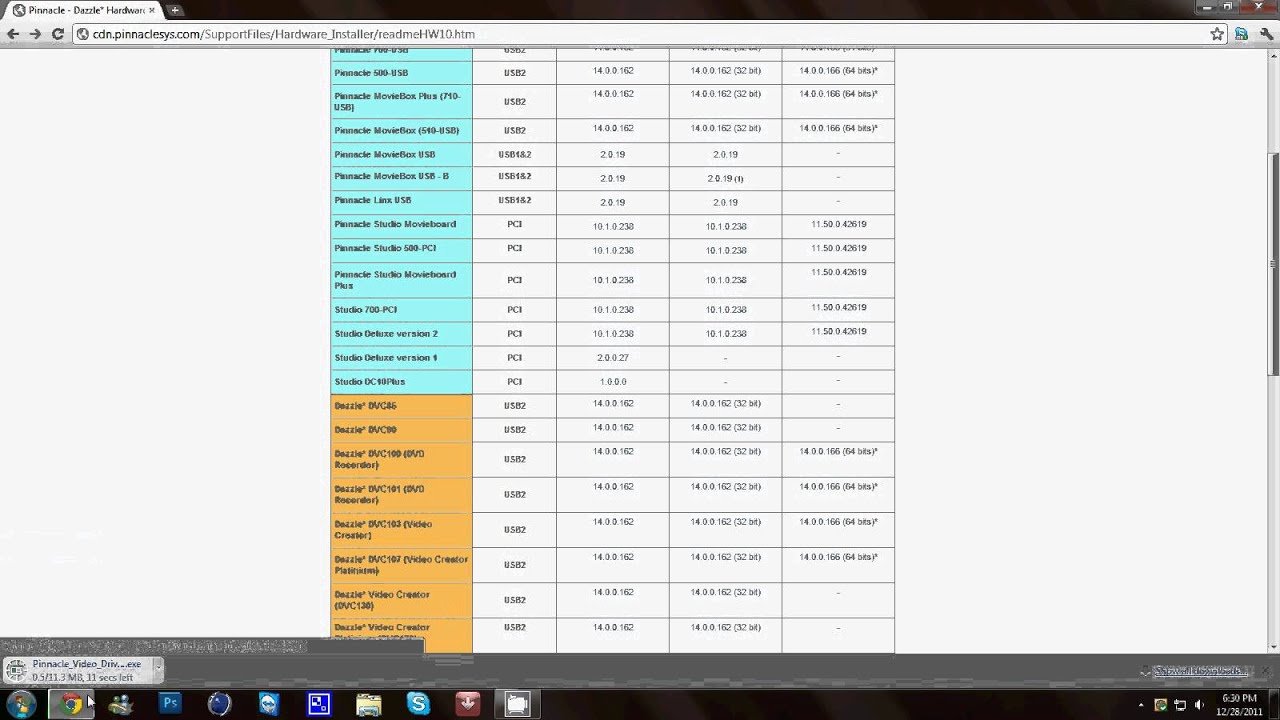Open the blue square taskbar application
This screenshot has height=720, width=1280.
pos(319,704)
